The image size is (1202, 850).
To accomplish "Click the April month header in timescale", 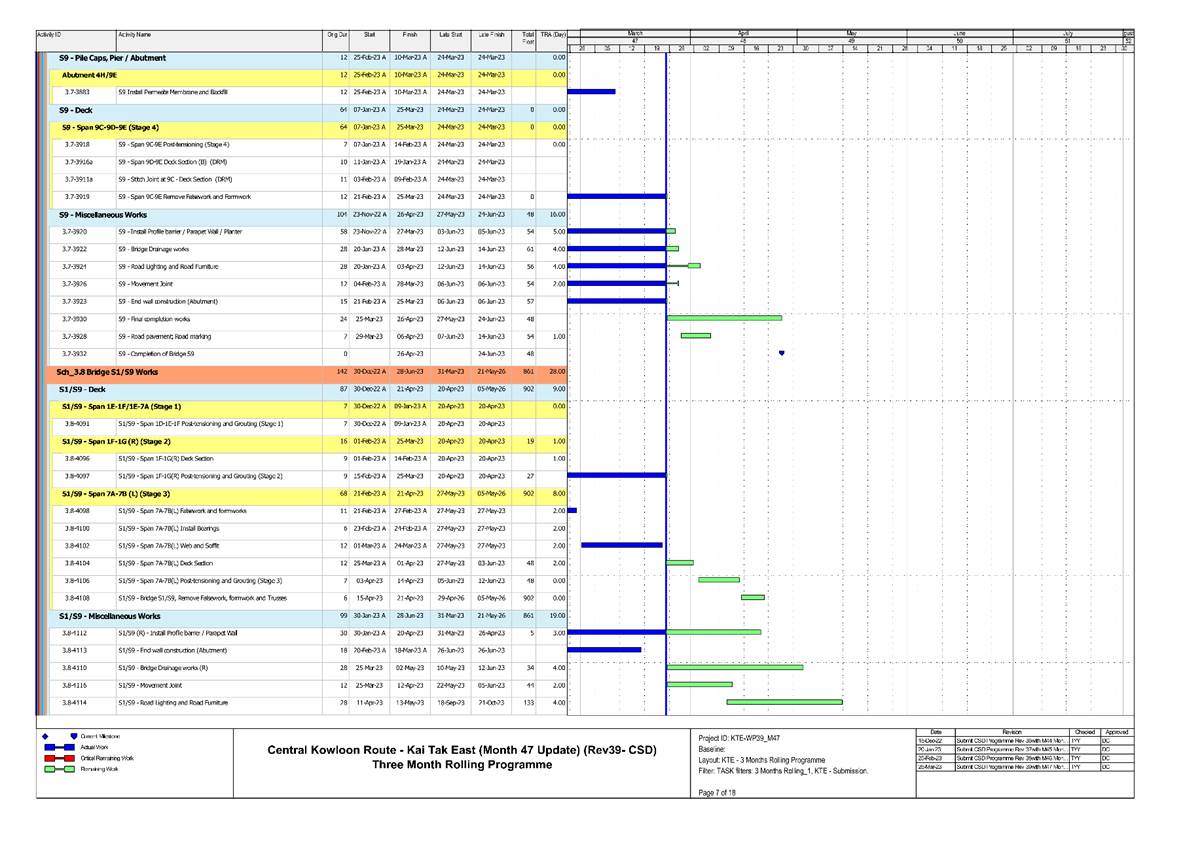I will pos(743,33).
